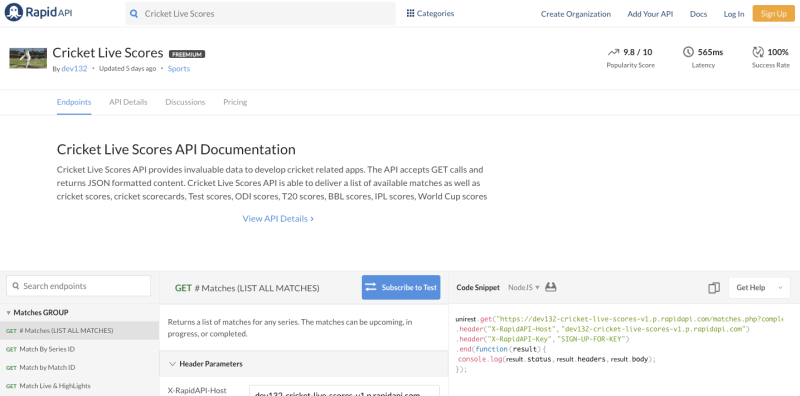The image size is (800, 396).
Task: Click the 9.8 / 10 popularity value
Action: point(638,52)
